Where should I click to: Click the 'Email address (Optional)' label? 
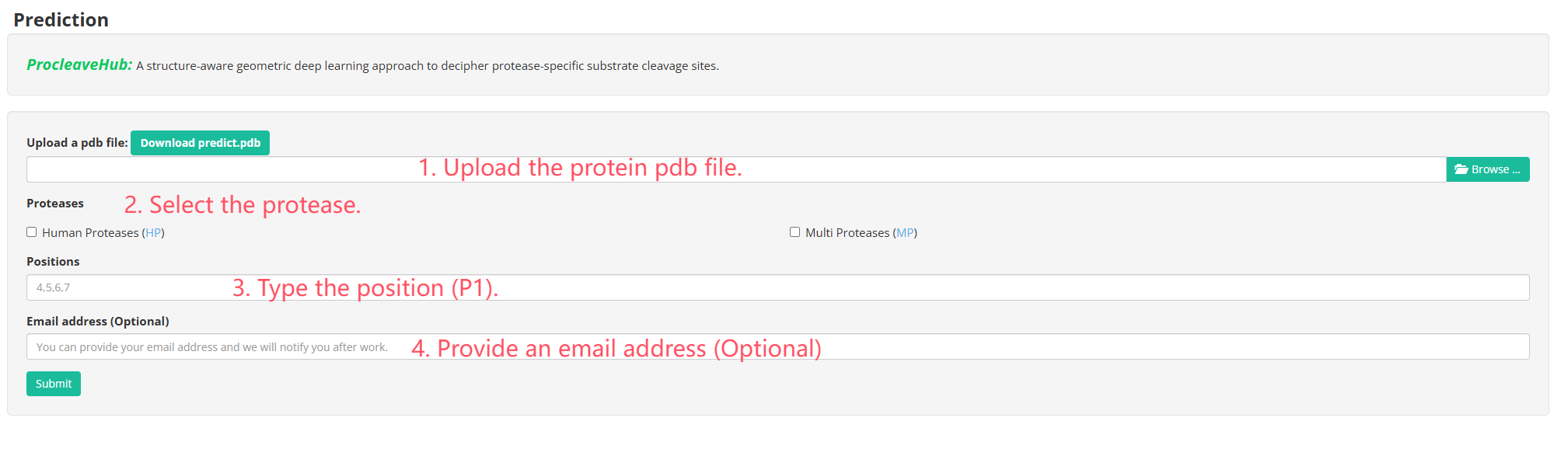98,322
